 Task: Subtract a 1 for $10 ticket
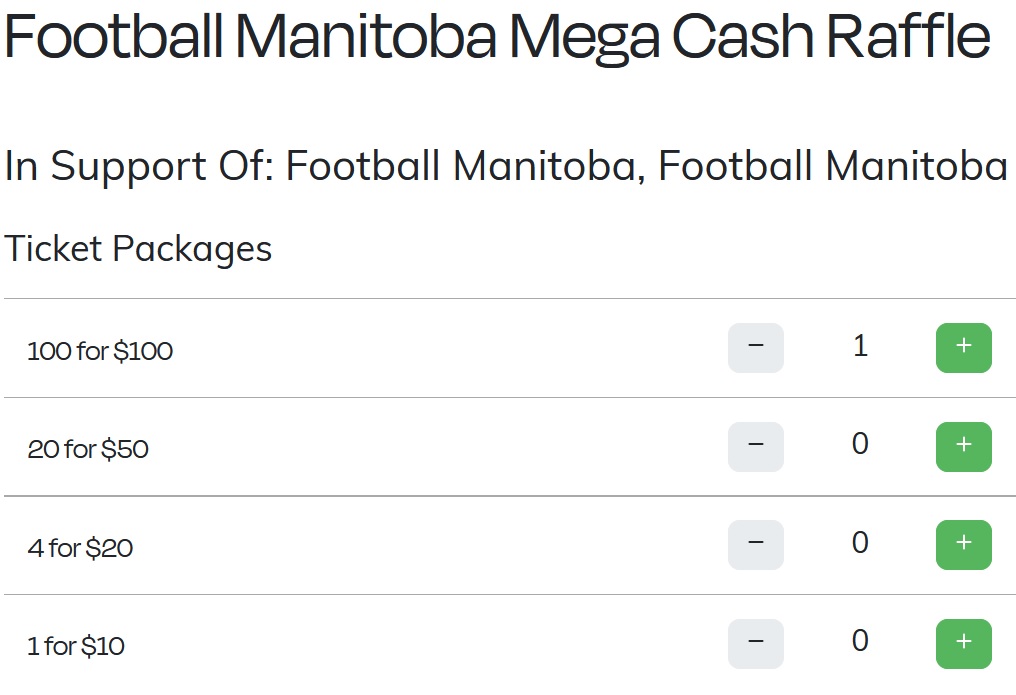point(756,644)
